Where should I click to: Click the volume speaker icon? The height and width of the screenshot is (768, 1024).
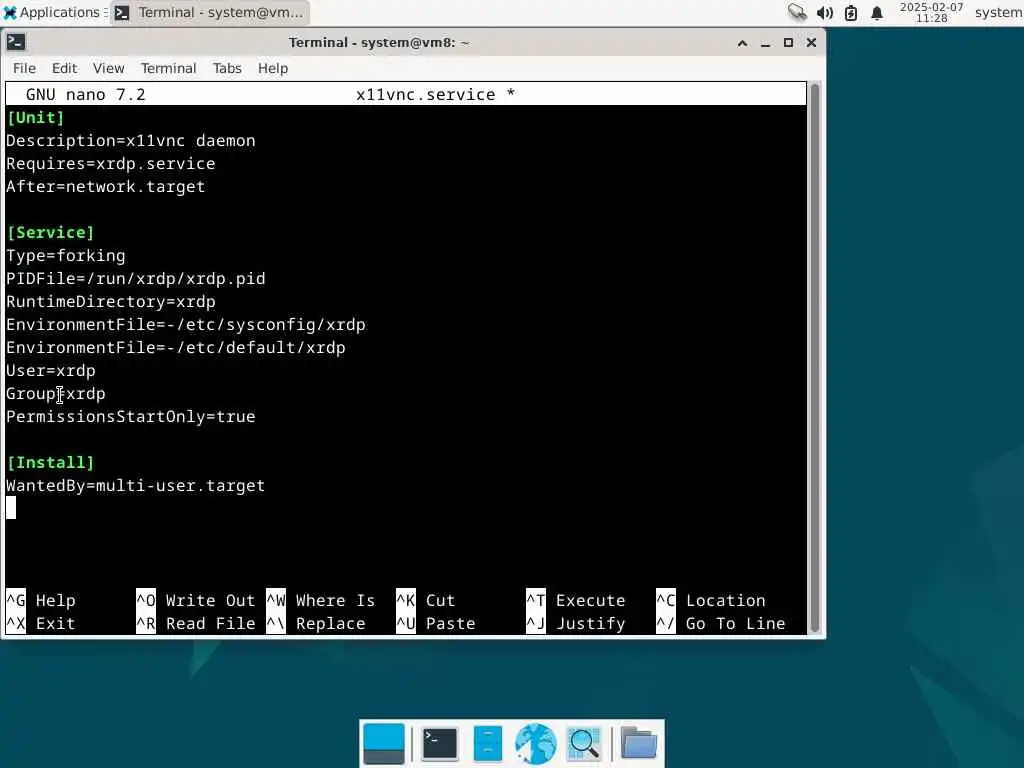824,12
